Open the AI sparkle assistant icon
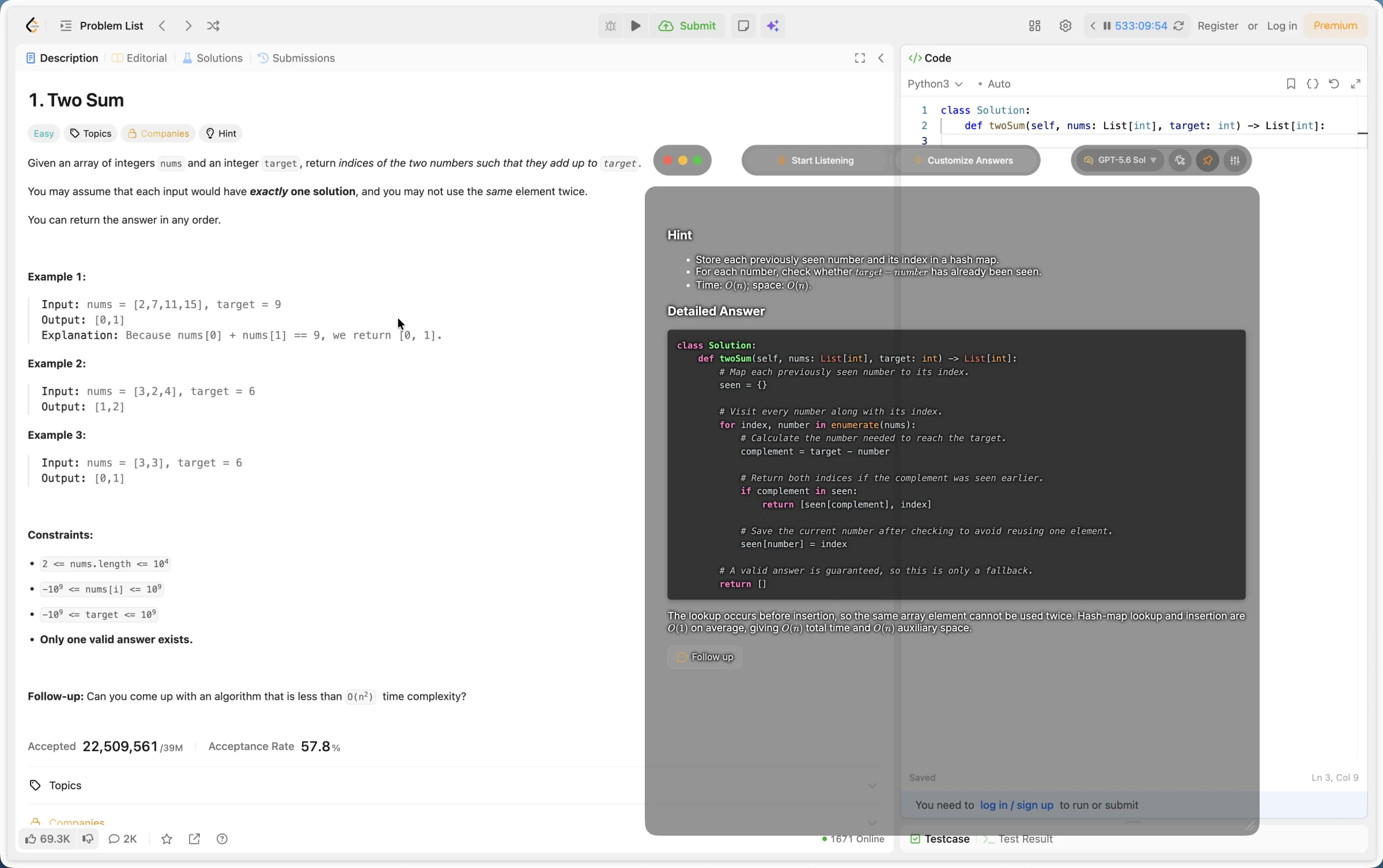 coord(773,25)
